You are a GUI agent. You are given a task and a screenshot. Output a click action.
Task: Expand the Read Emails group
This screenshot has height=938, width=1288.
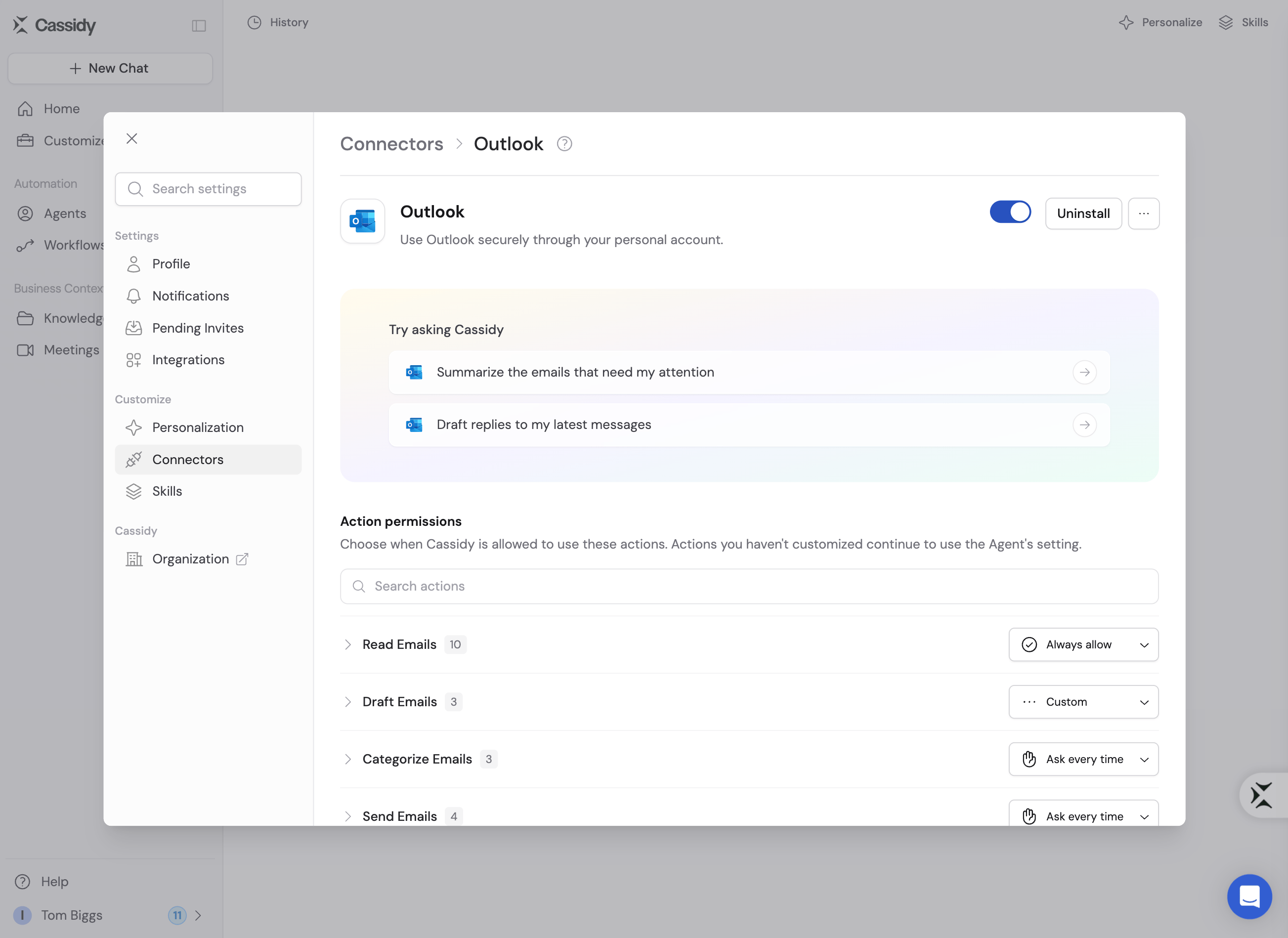pos(347,645)
